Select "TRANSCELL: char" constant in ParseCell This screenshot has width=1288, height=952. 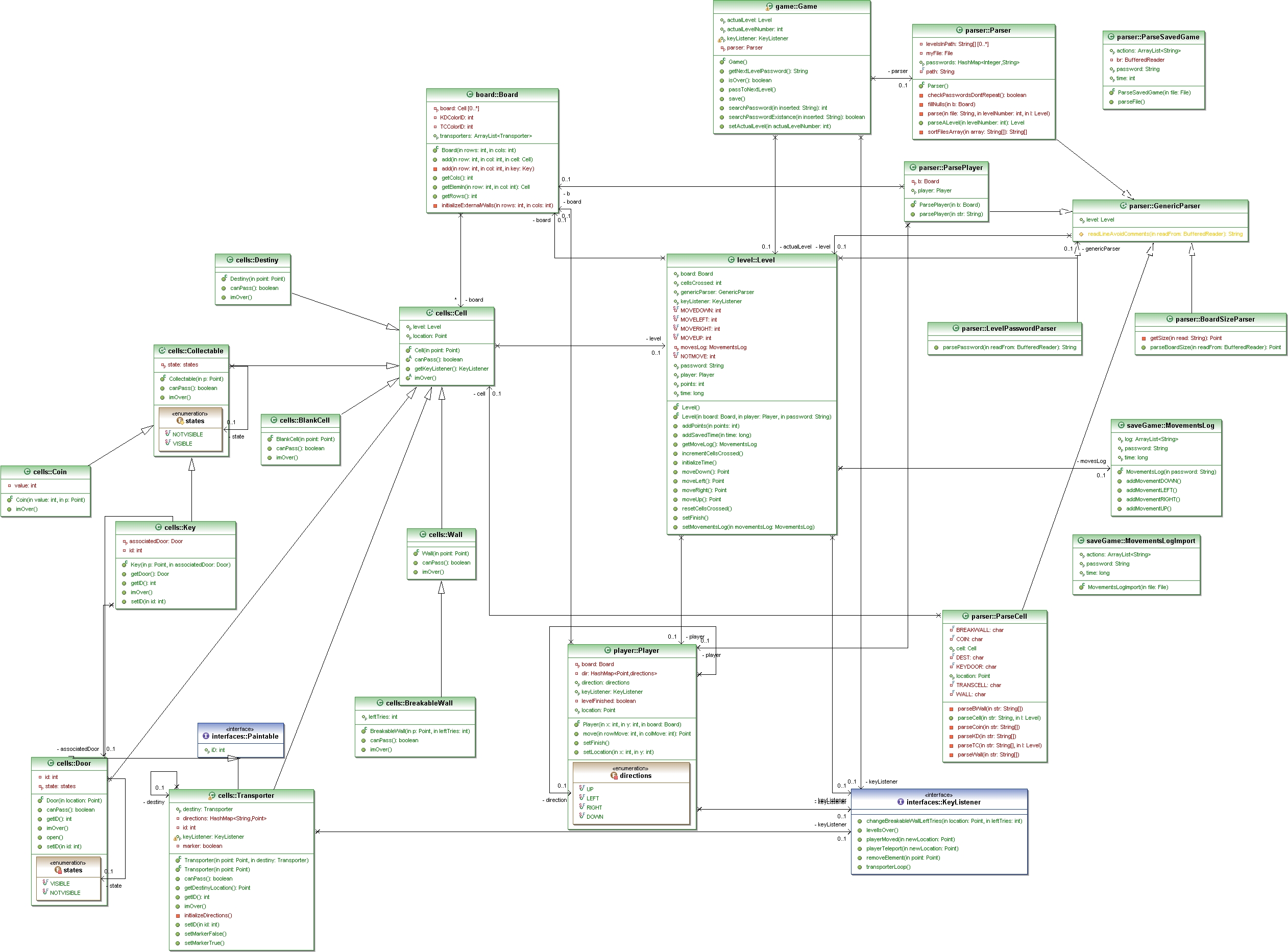point(978,685)
